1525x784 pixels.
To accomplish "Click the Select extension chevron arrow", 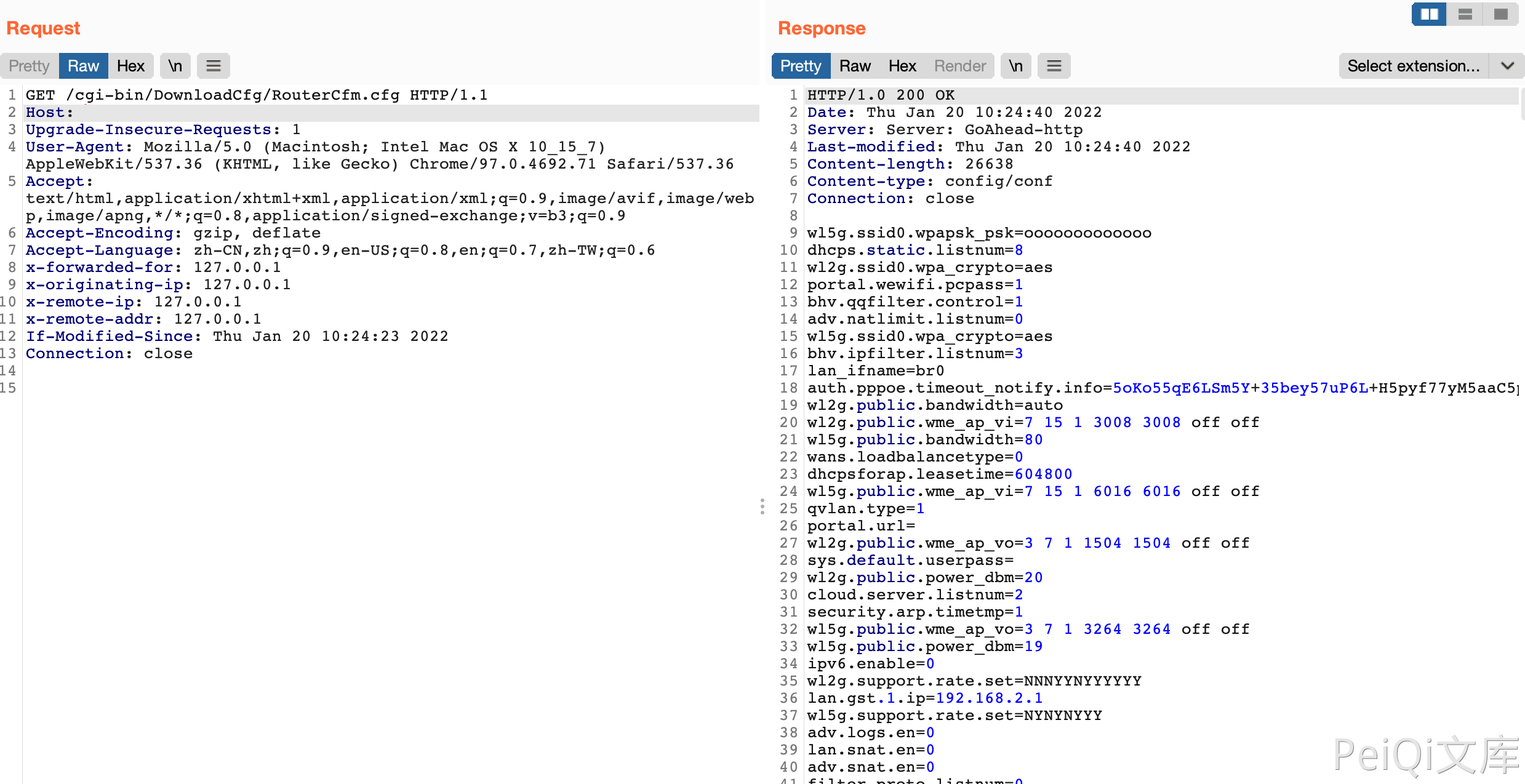I will (1507, 66).
